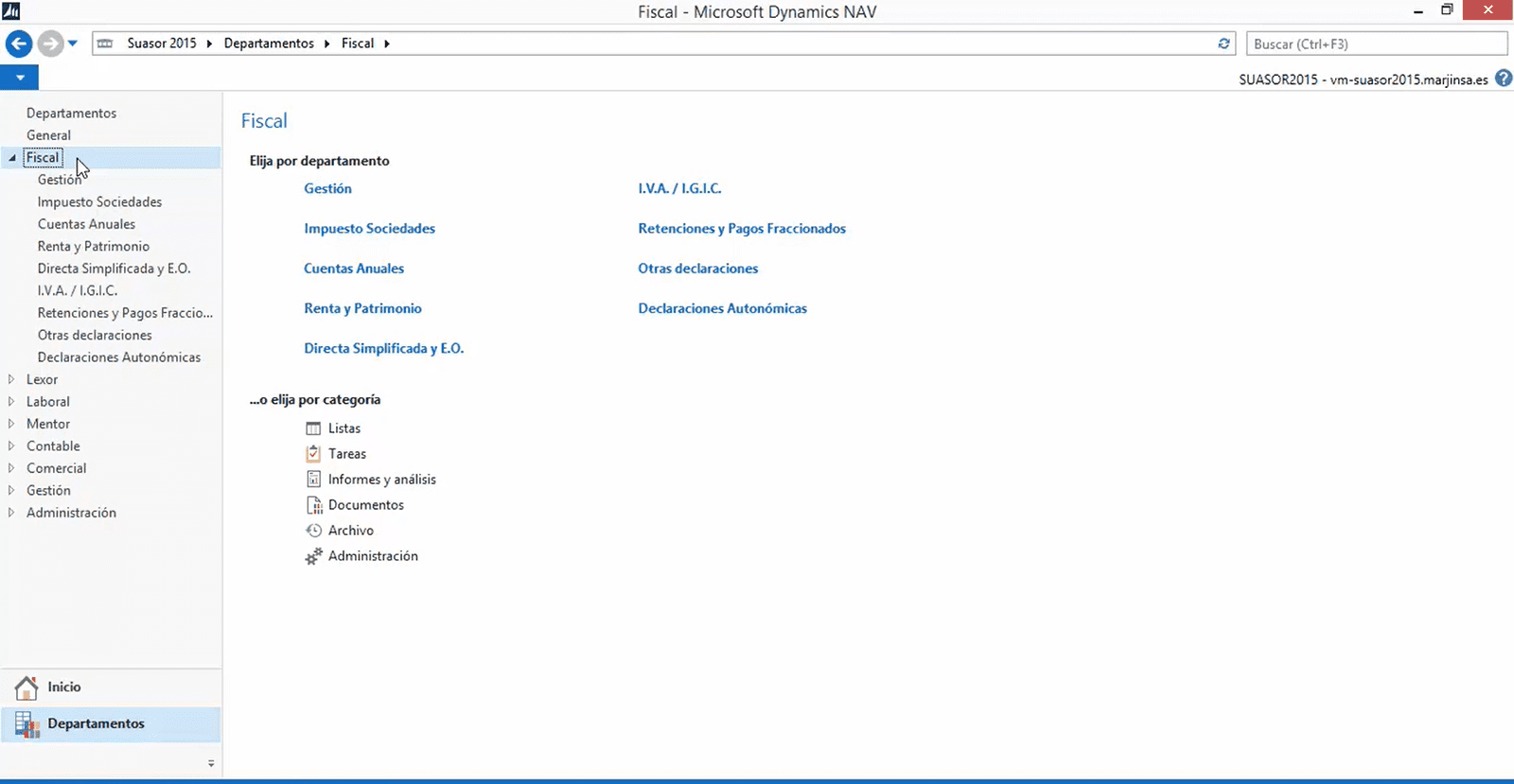Open the Archivo category
Screen dimensions: 1514x784
pos(351,531)
